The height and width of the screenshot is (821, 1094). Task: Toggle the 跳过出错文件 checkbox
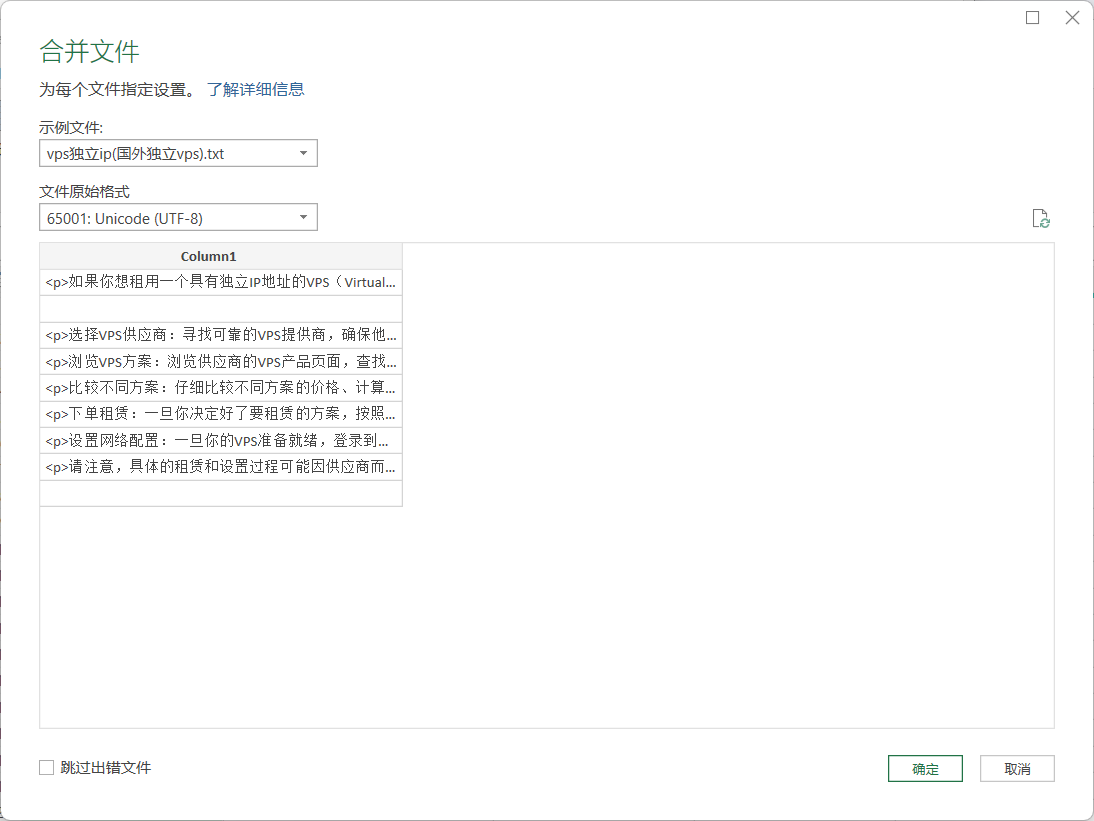pos(47,768)
